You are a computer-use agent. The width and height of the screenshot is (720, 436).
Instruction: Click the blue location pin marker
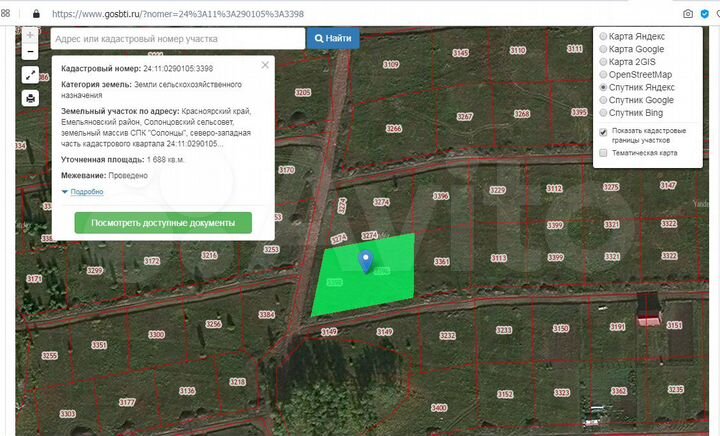[366, 261]
